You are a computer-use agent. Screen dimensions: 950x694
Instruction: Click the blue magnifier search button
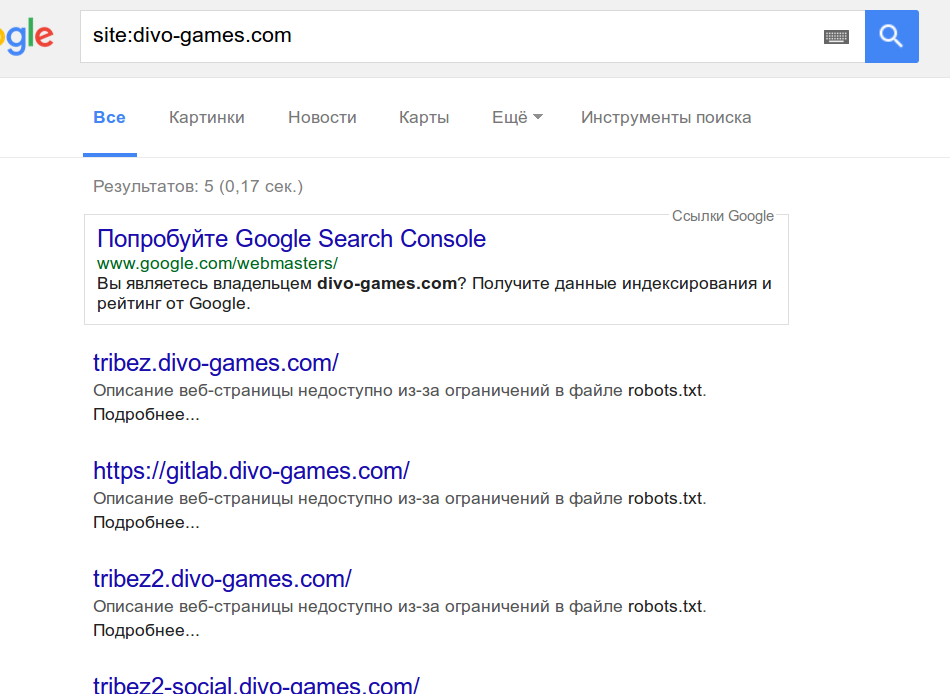[x=891, y=36]
